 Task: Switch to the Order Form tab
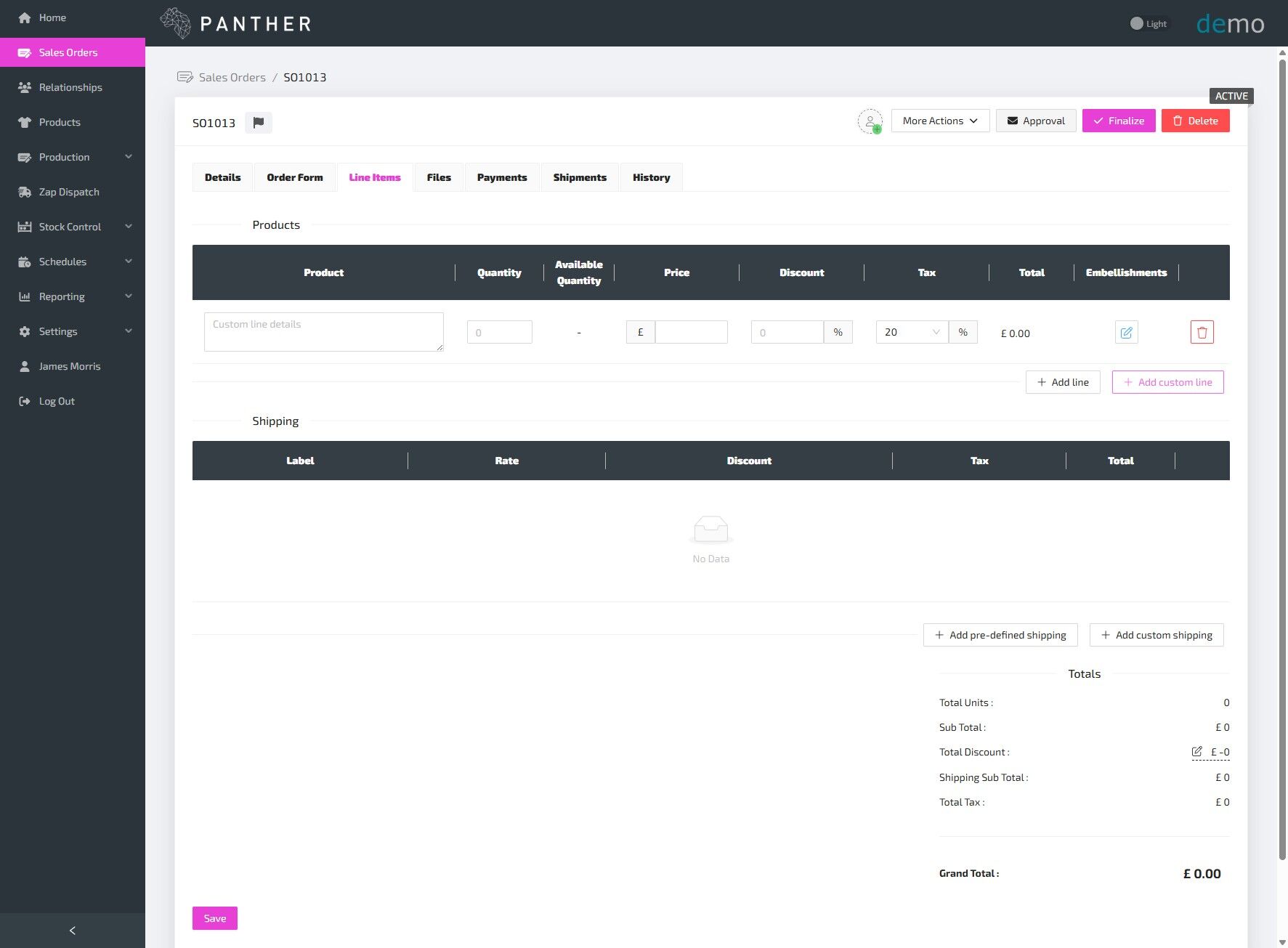295,177
